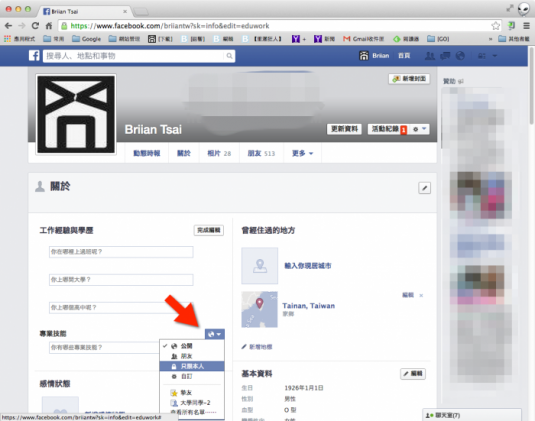Click the Done Editing button in work section
Image resolution: width=535 pixels, height=421 pixels.
click(208, 230)
